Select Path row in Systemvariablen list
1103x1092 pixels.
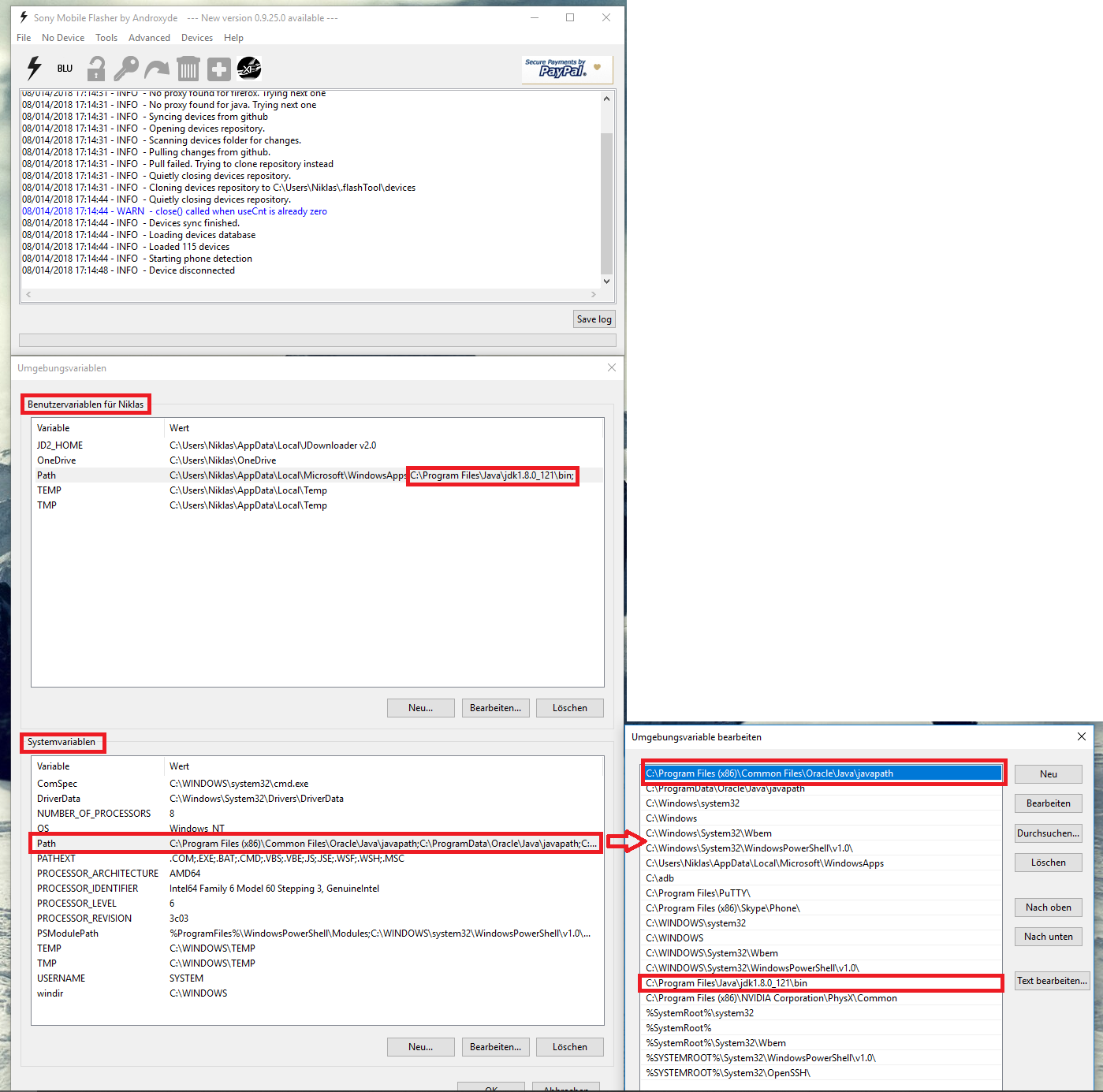pos(317,844)
